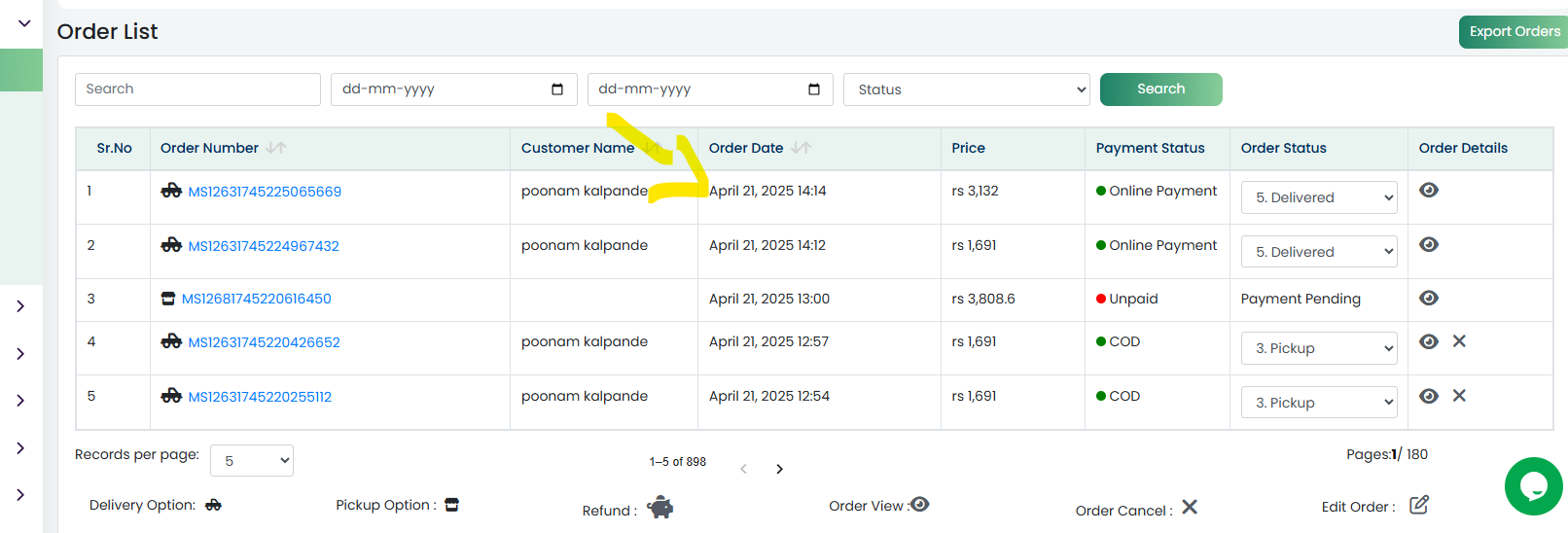The image size is (1568, 533).
Task: Open order link MS12631745224967432
Action: pyautogui.click(x=264, y=246)
